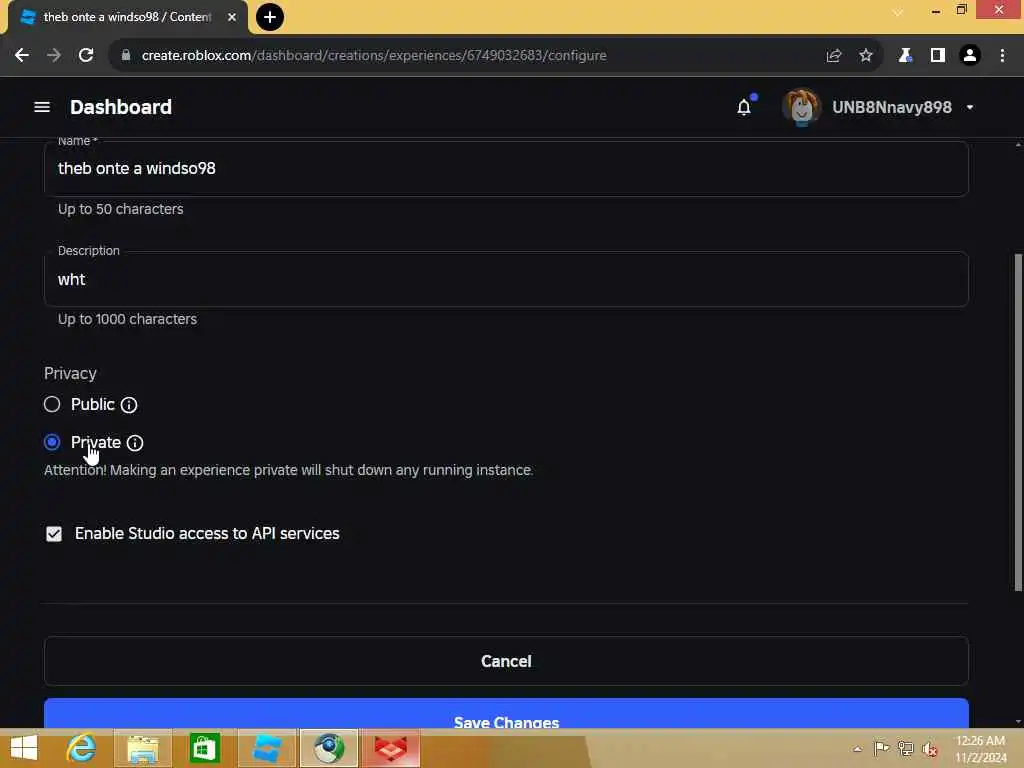Go forward in browser history
Screen dimensions: 1024x768
(x=54, y=56)
